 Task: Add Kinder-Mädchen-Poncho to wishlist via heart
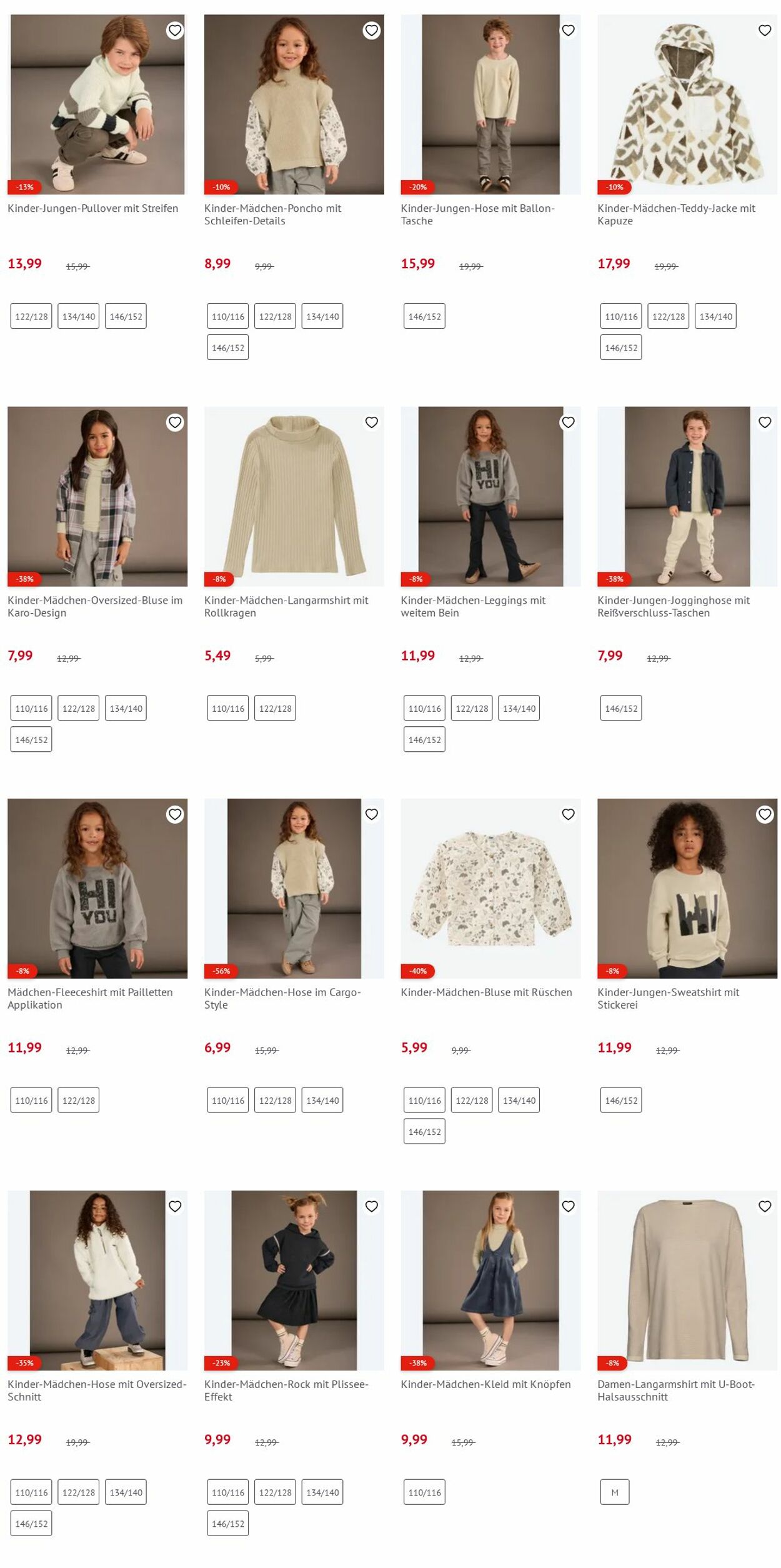(x=372, y=30)
